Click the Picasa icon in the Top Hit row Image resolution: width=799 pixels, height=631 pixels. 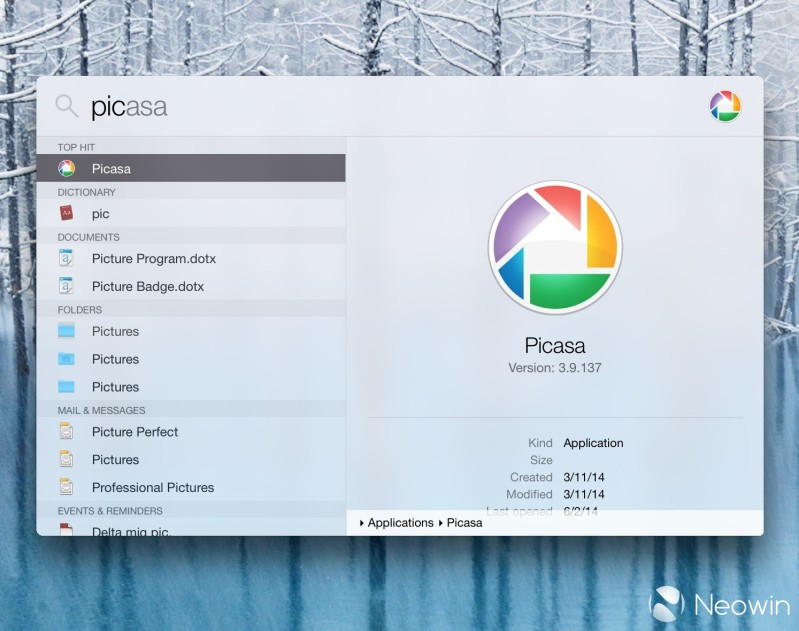66,169
